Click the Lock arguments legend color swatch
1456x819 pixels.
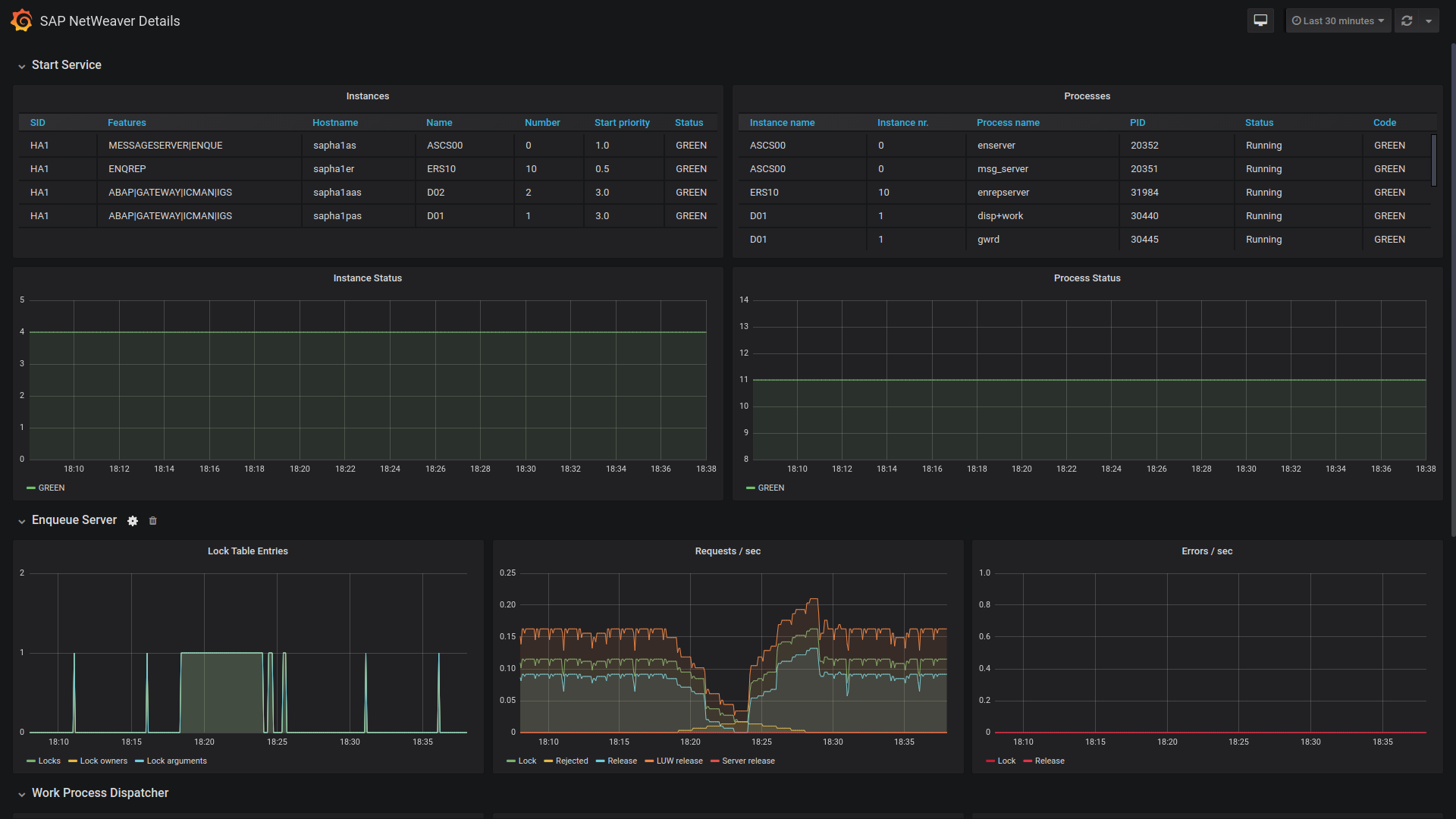[139, 761]
